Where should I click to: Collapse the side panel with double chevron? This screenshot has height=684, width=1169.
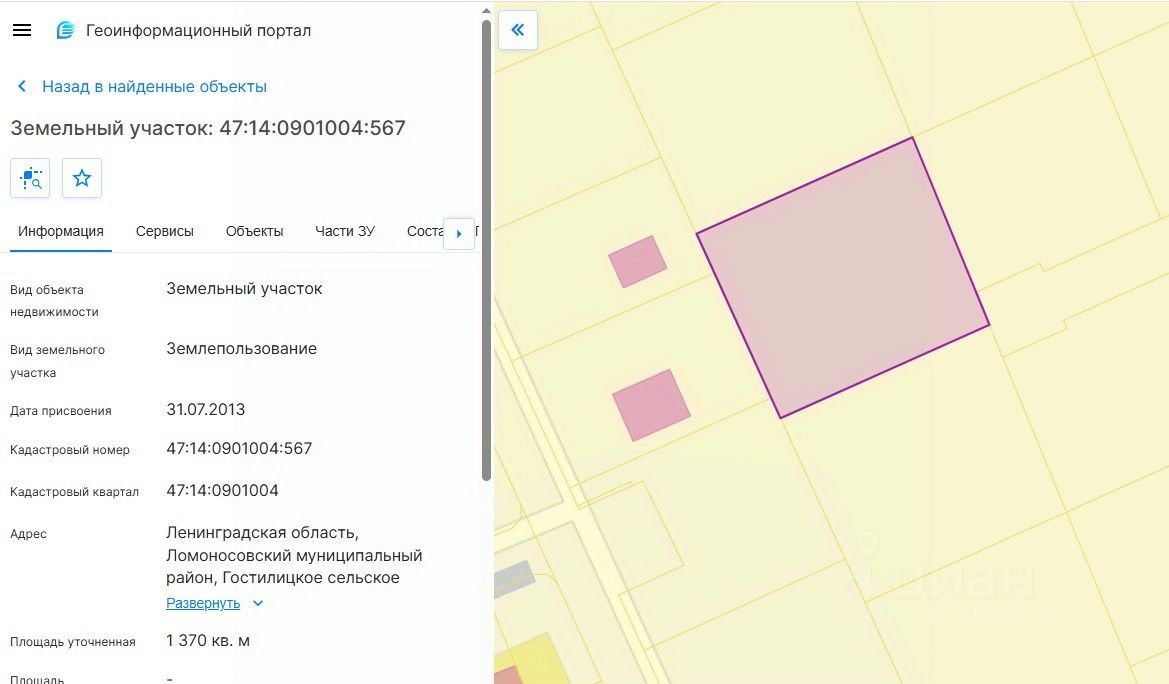coord(518,30)
